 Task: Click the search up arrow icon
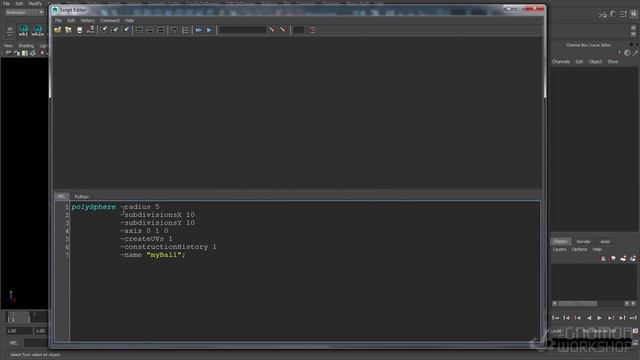[x=282, y=30]
